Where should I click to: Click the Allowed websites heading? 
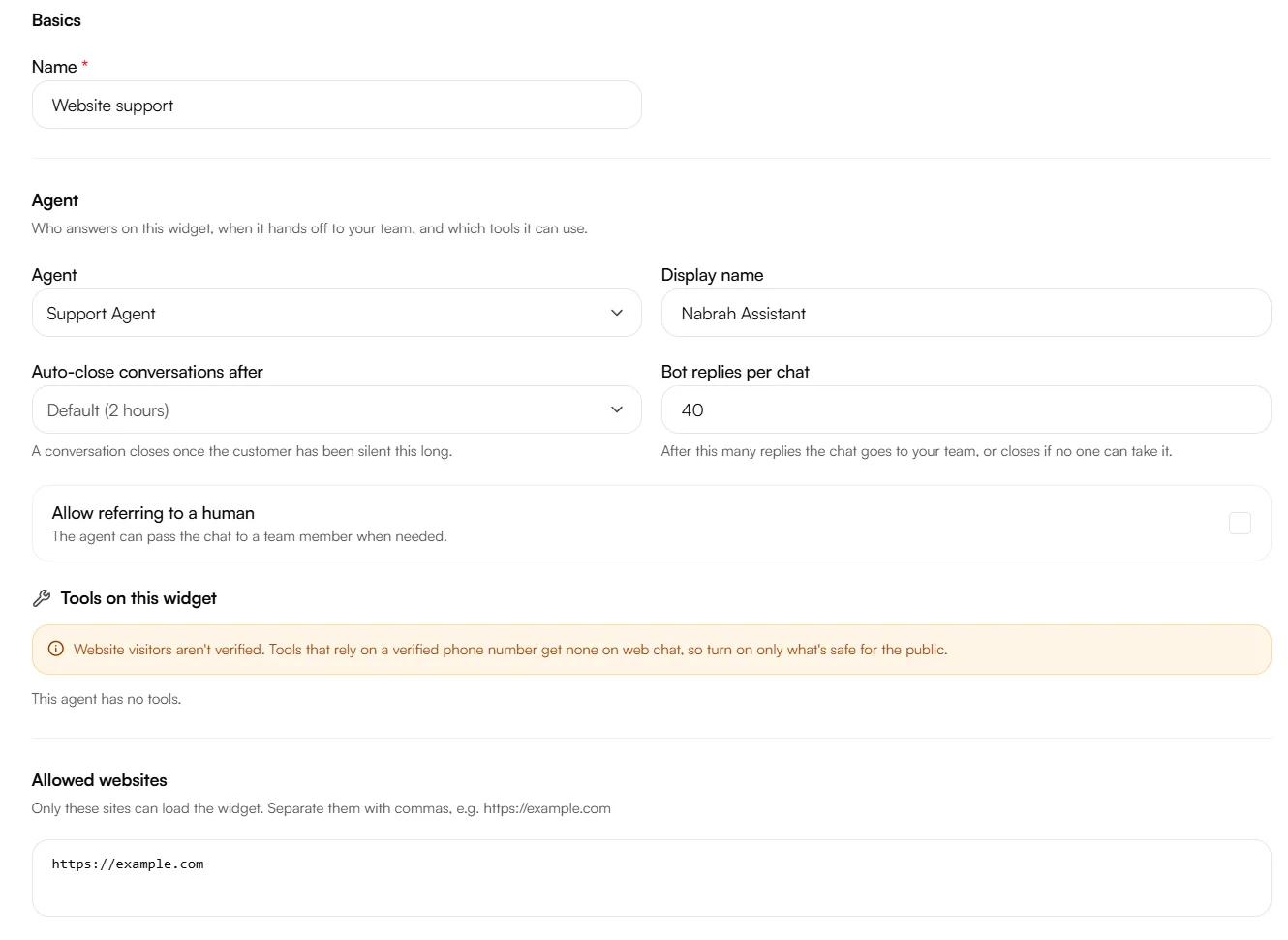99,780
